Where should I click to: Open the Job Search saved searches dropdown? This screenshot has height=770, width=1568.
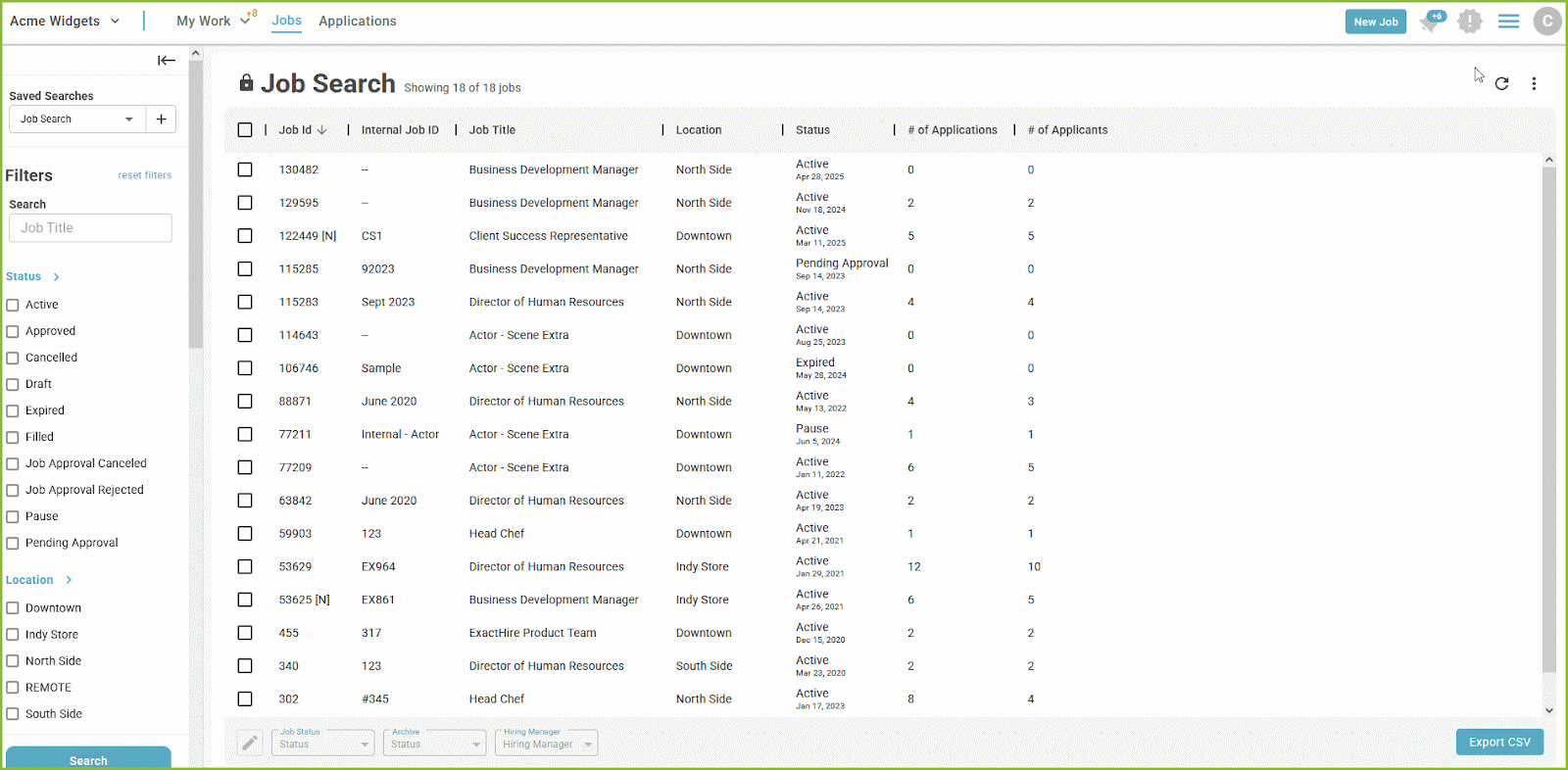pyautogui.click(x=77, y=120)
